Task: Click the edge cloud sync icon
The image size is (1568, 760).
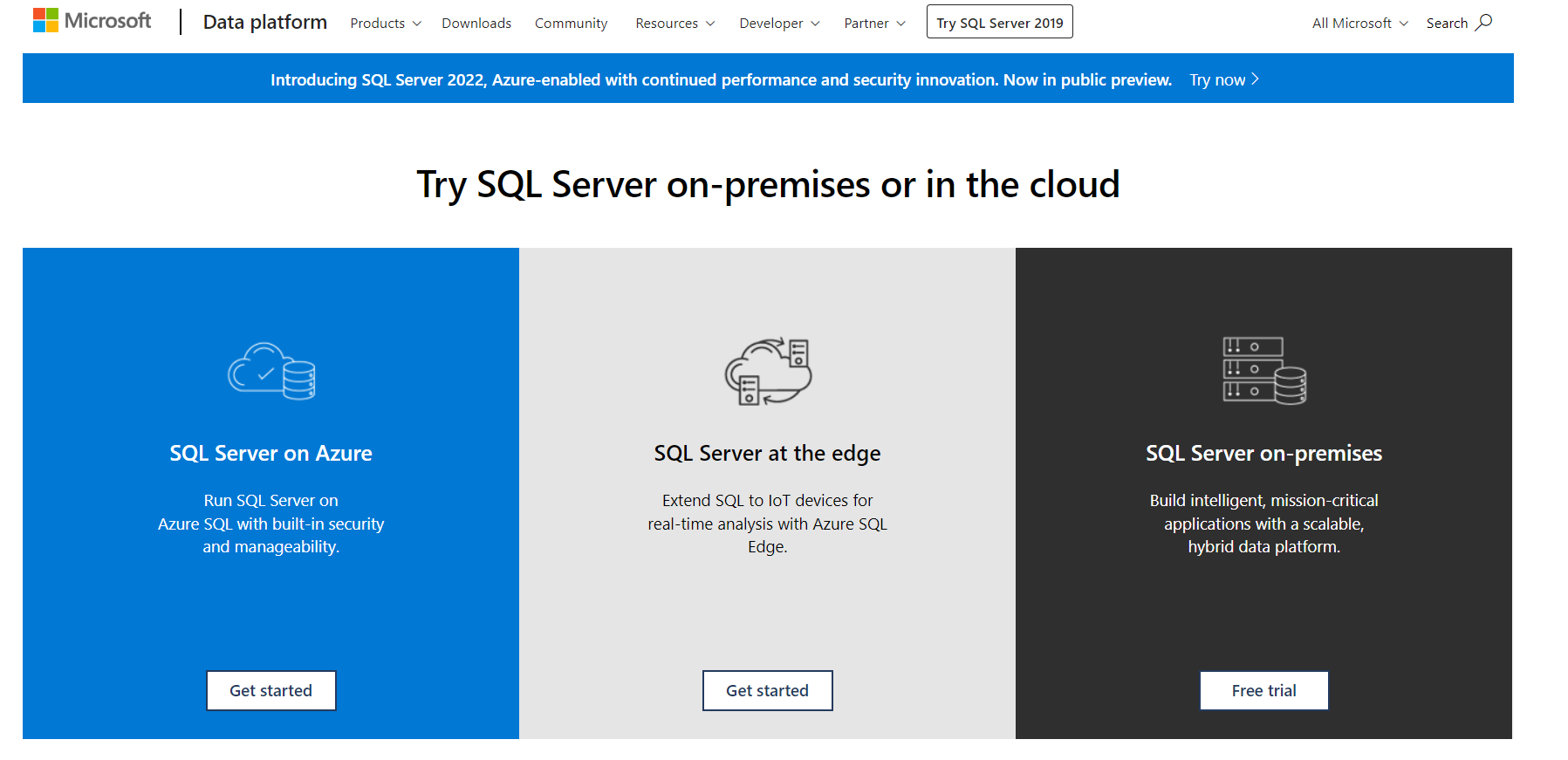Action: 768,371
